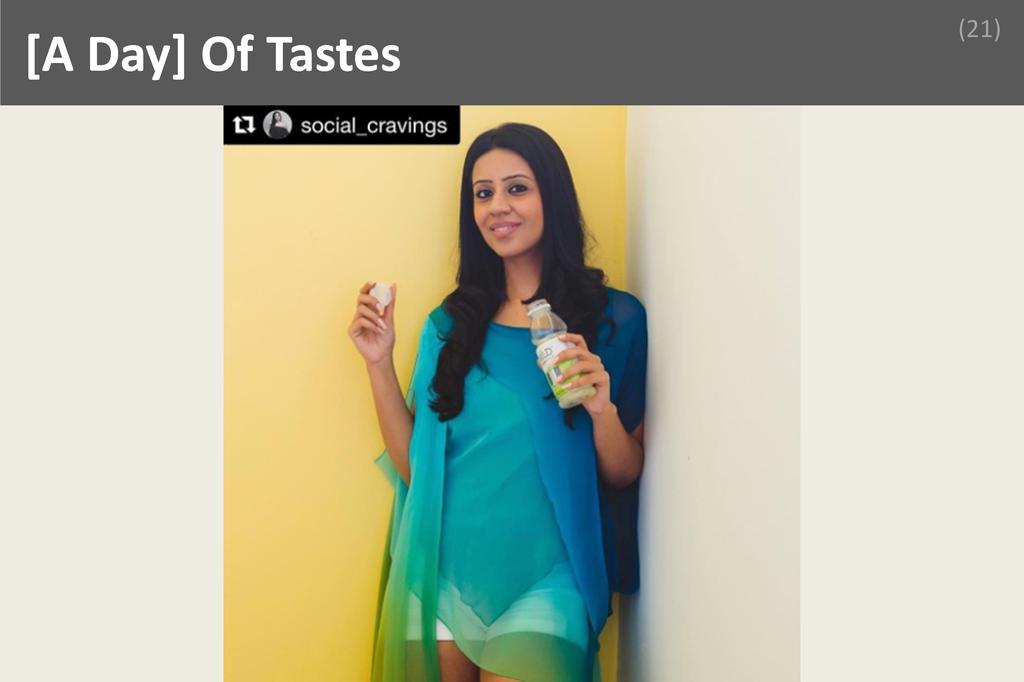This screenshot has width=1024, height=682.
Task: Click the white bottle cap she holds
Action: (381, 295)
